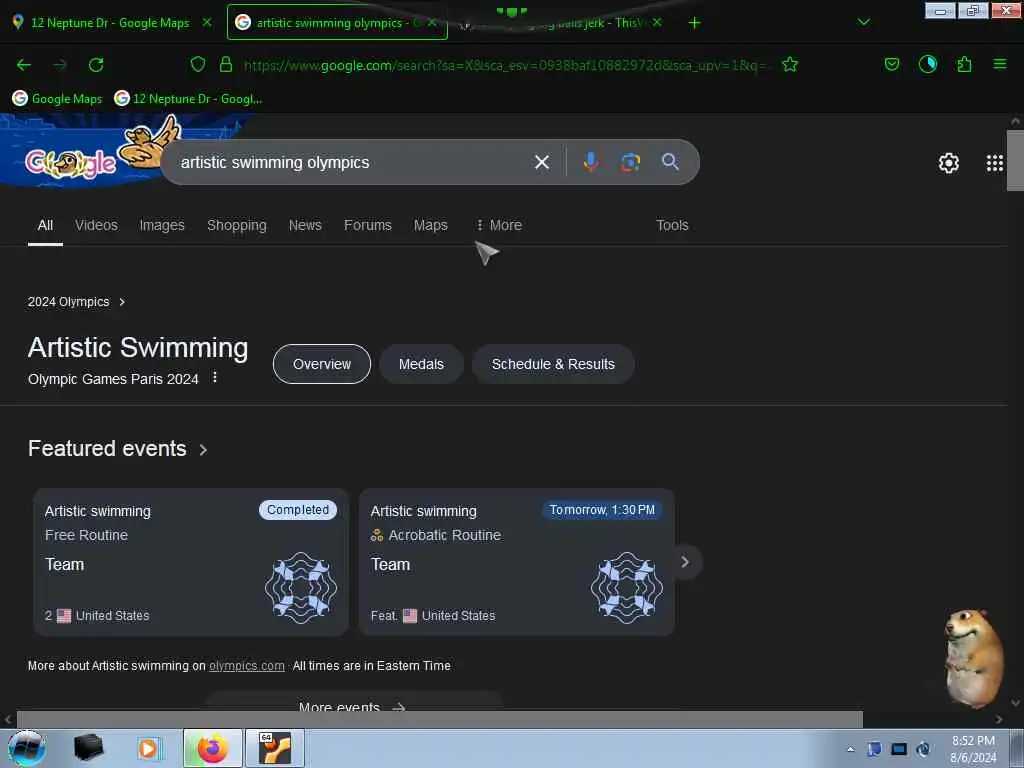1024x768 pixels.
Task: Open the Acrobatic Routine Team event card
Action: [517, 562]
